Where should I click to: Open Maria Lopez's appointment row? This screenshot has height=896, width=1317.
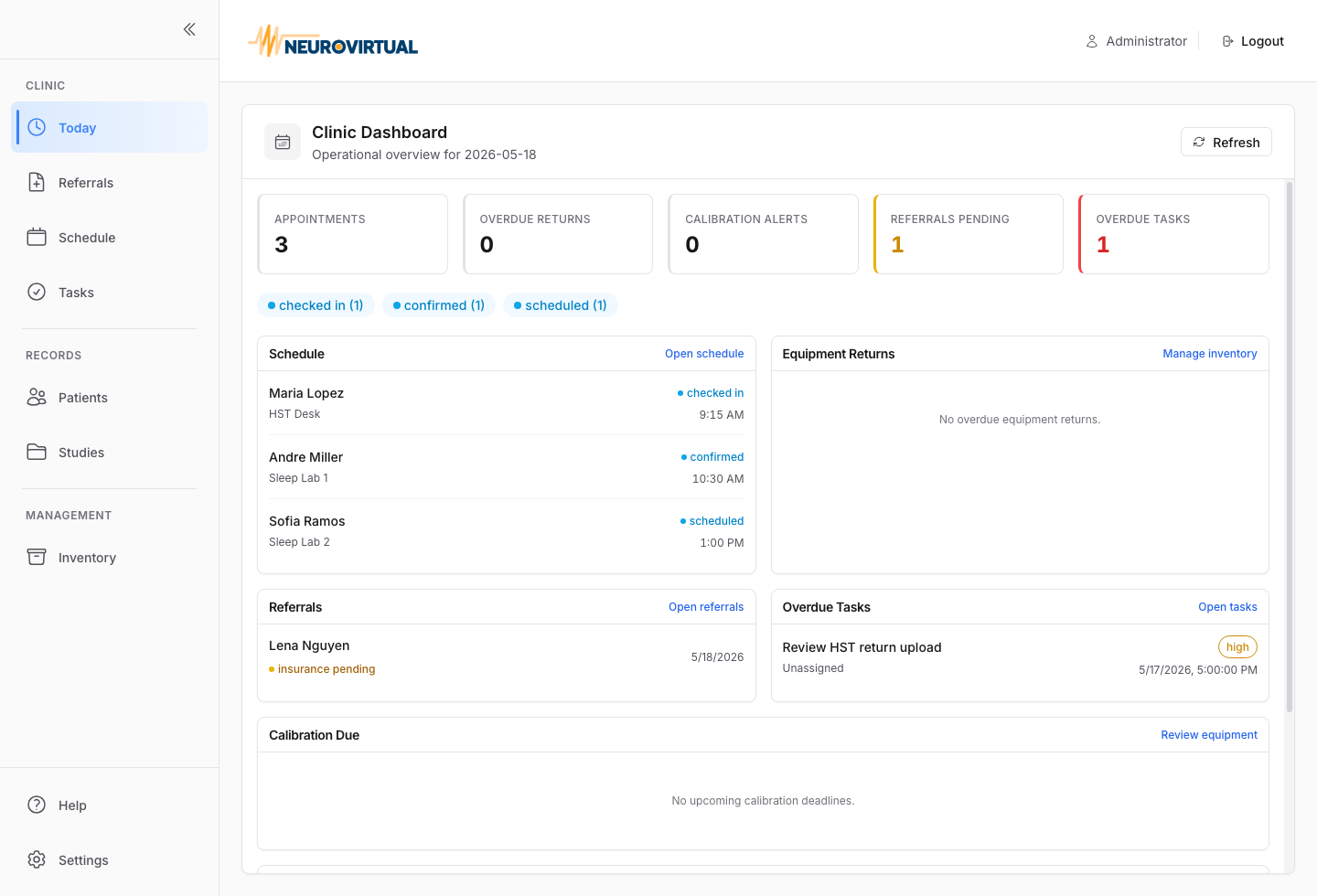coord(507,403)
